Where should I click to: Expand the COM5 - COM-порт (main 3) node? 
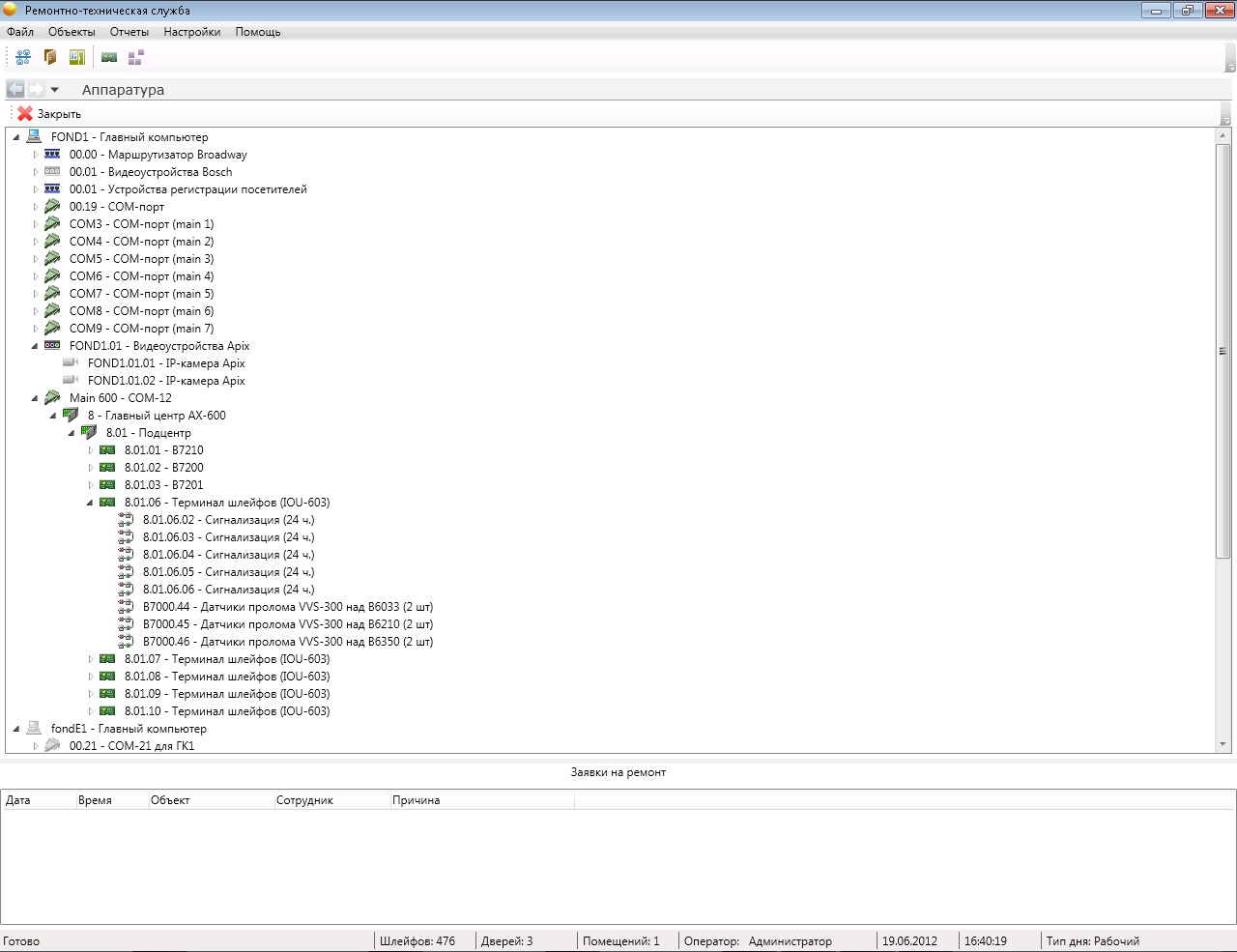36,259
